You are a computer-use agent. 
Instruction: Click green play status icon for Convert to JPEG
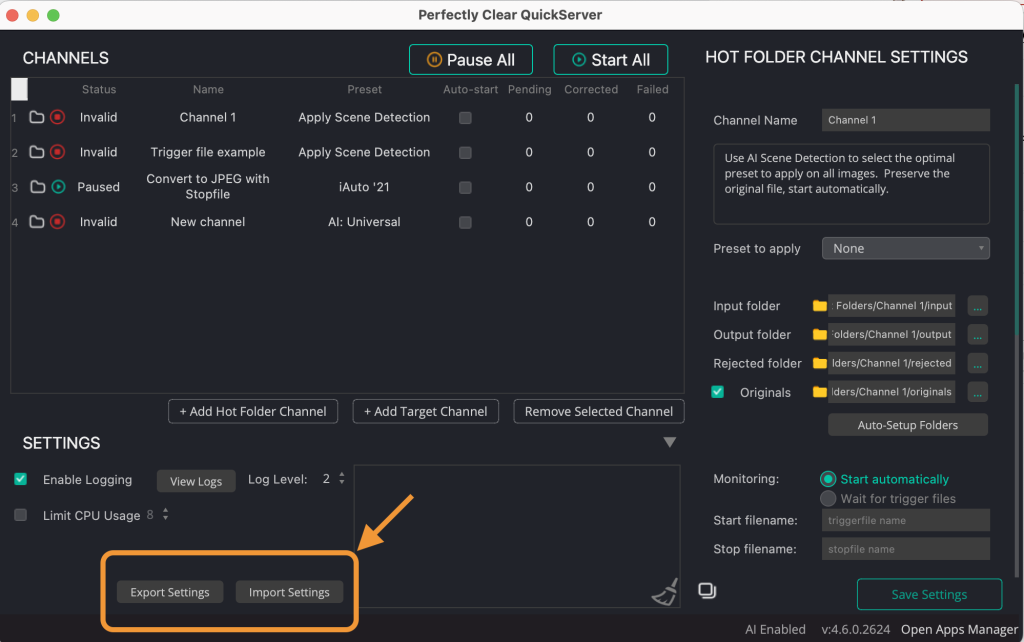(x=58, y=187)
